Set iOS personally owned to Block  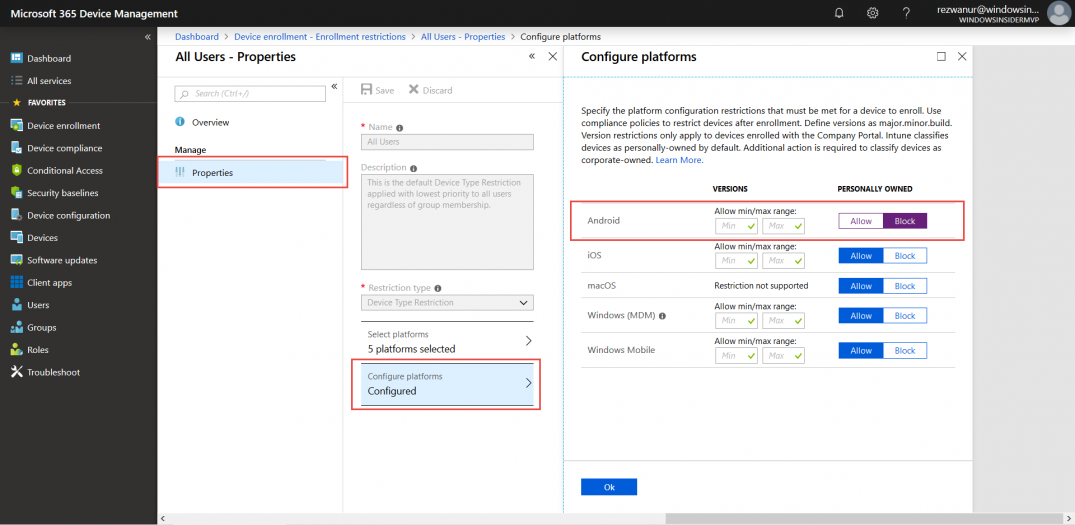tap(905, 256)
